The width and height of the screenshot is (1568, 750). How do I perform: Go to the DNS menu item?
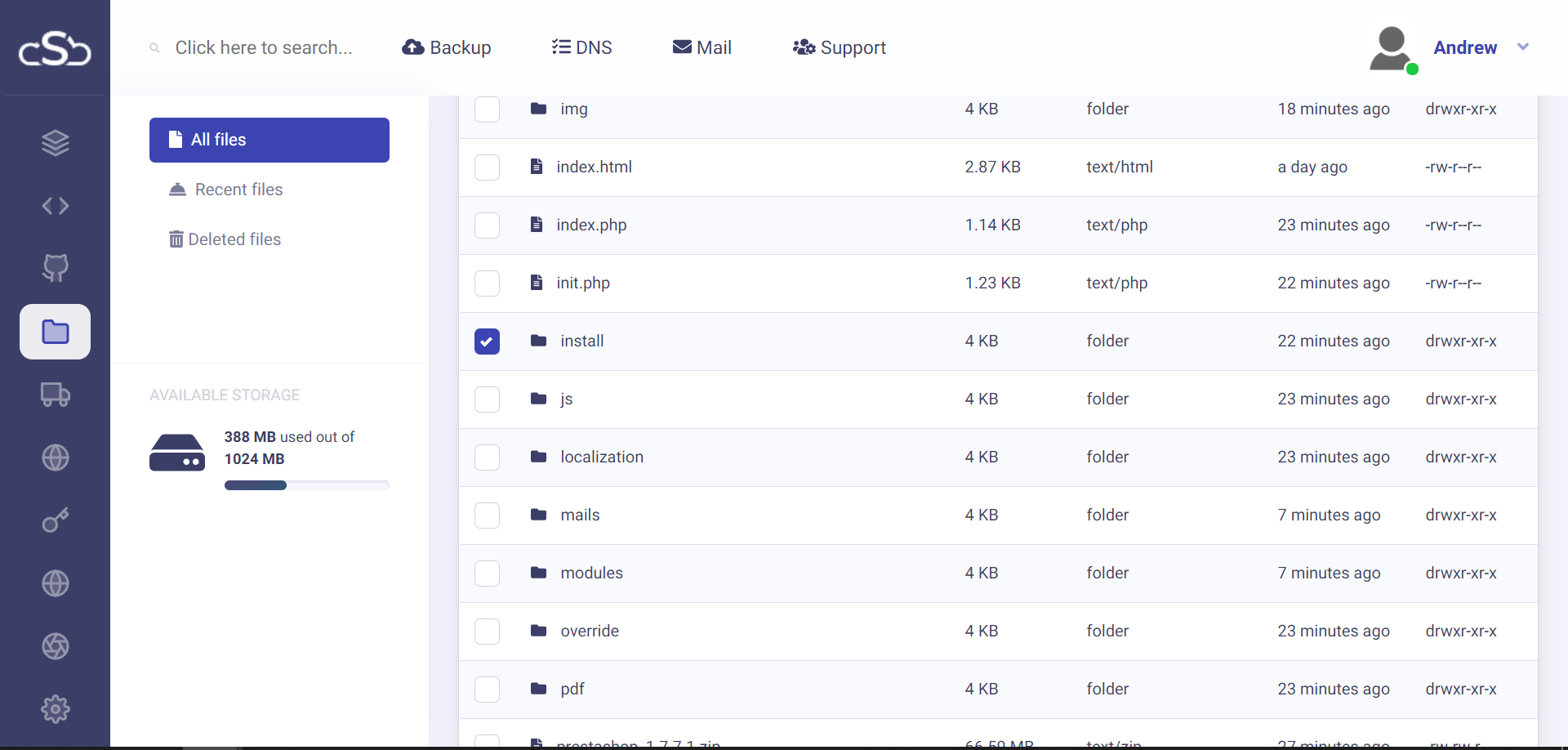coord(581,47)
